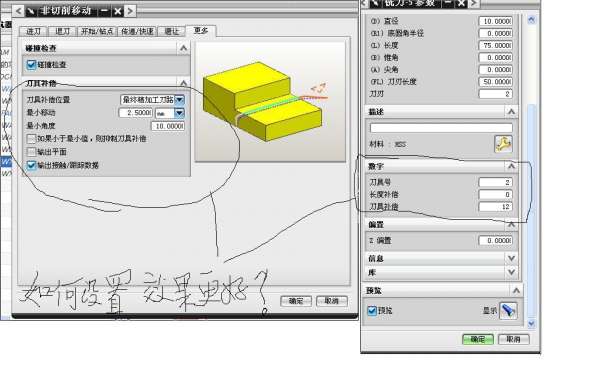Image resolution: width=600 pixels, height=380 pixels.
Task: Click the 长度补偿 field
Action: [x=496, y=194]
